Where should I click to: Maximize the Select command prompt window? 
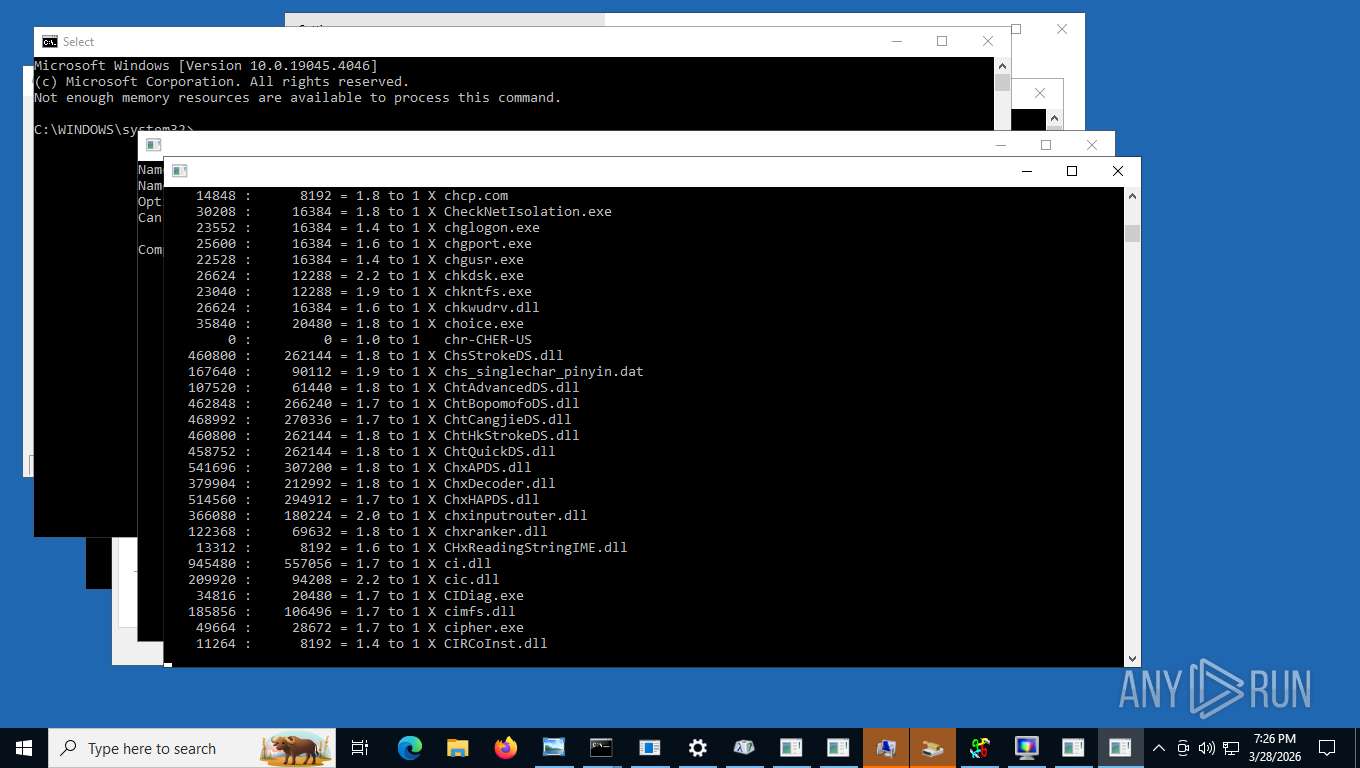click(x=941, y=41)
